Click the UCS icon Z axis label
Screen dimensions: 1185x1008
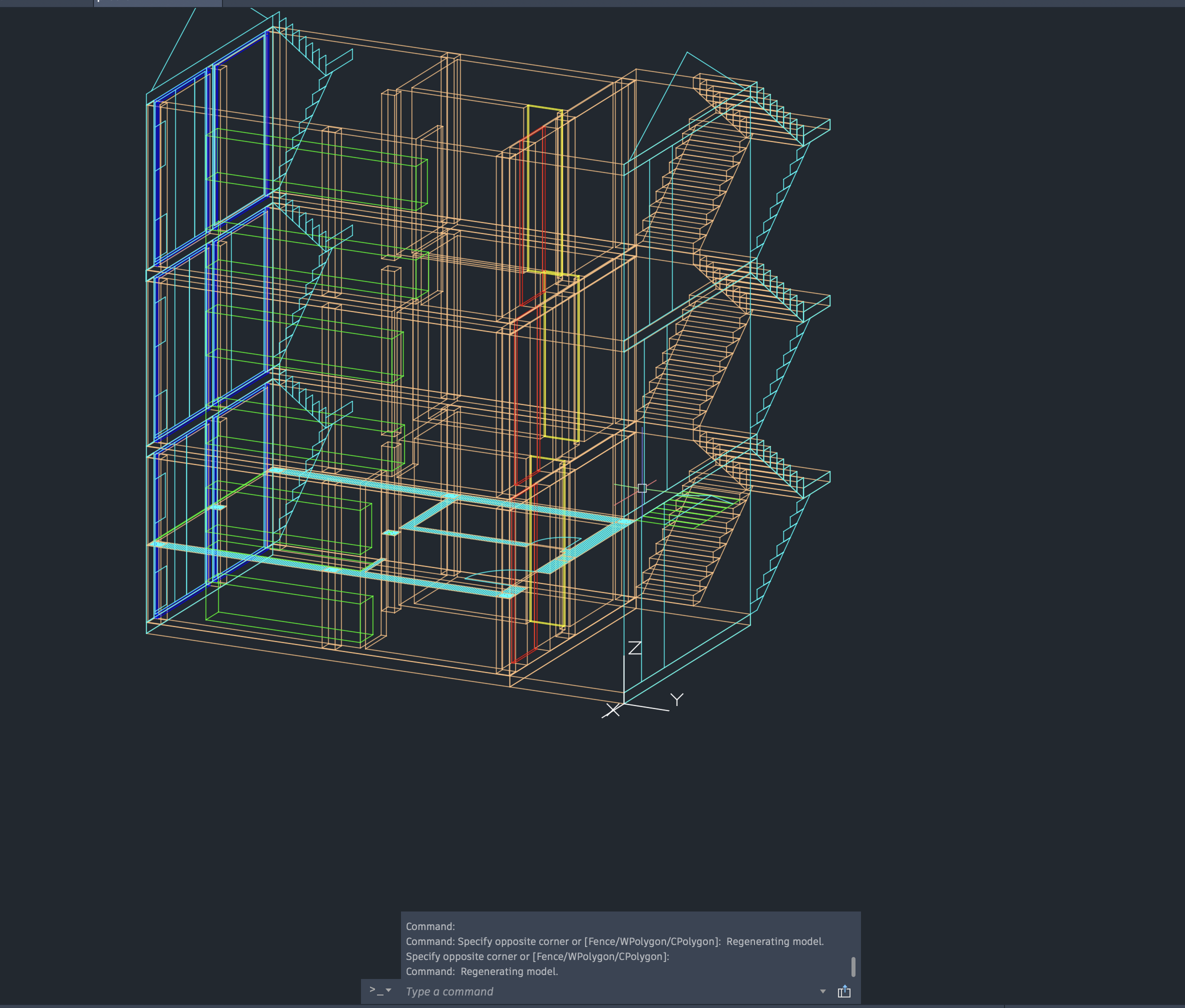pos(635,648)
